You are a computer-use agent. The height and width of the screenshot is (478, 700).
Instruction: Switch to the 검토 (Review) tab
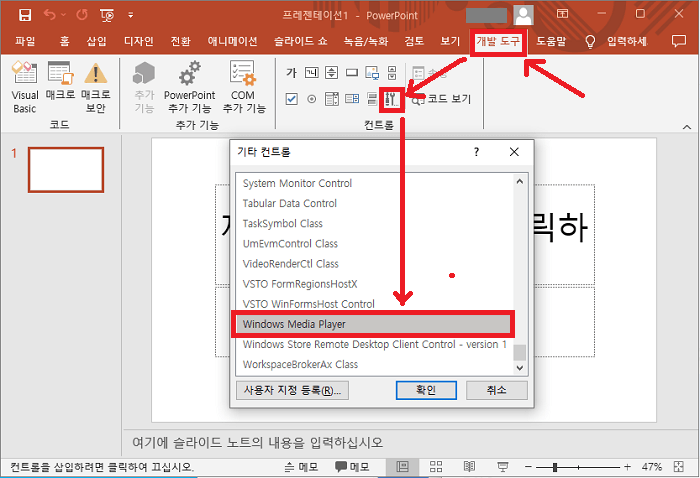pyautogui.click(x=414, y=42)
